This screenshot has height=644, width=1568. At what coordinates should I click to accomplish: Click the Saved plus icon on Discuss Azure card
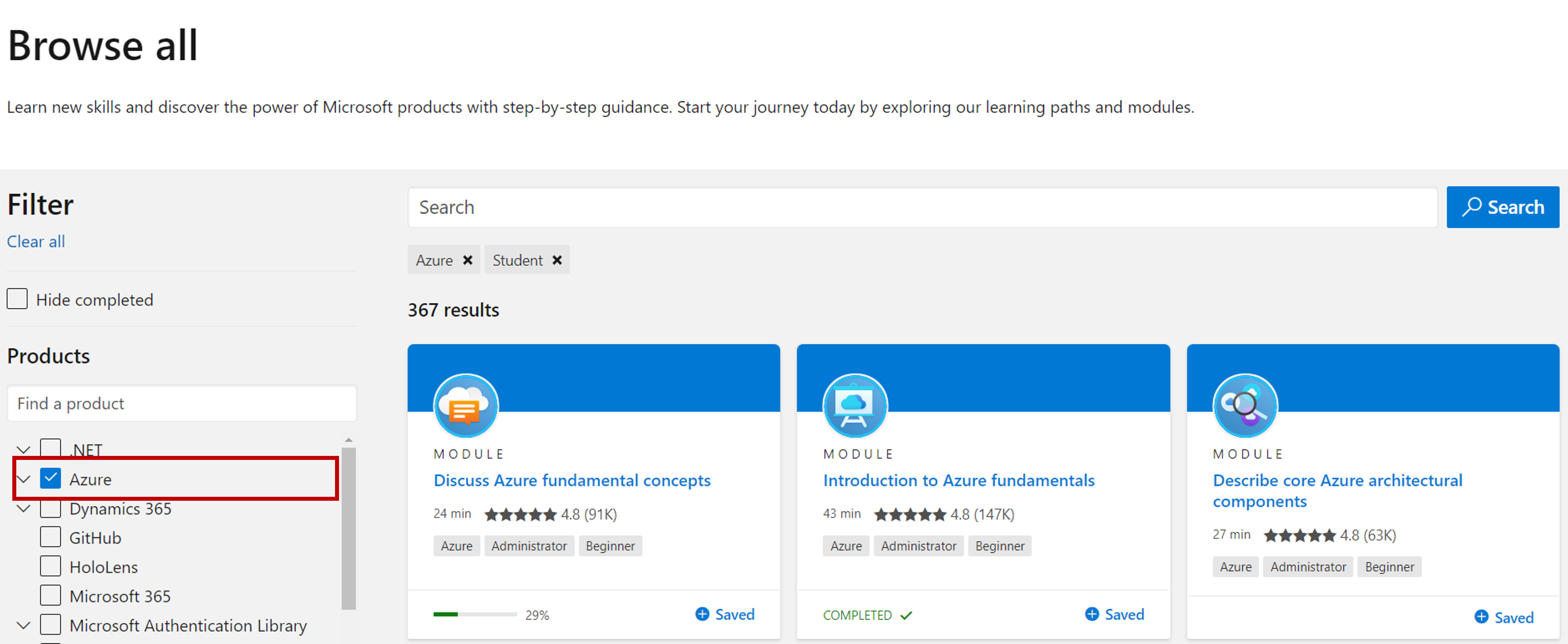[702, 614]
